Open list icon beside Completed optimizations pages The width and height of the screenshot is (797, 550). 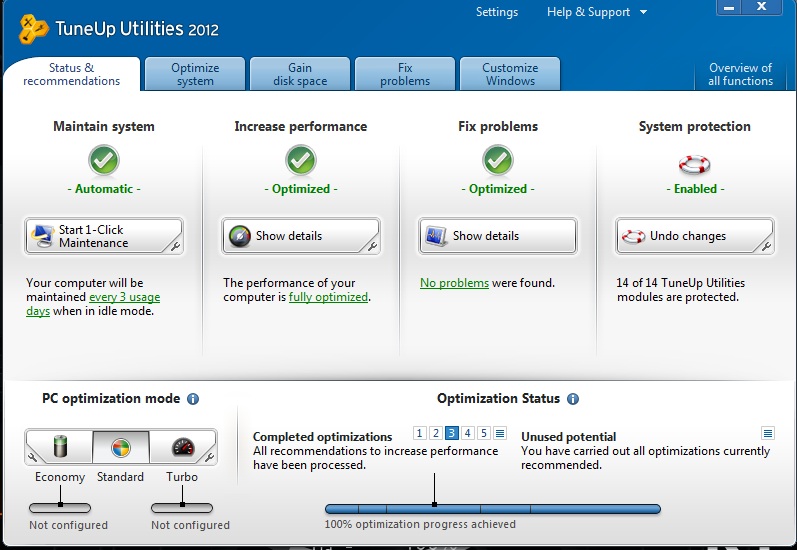(500, 433)
